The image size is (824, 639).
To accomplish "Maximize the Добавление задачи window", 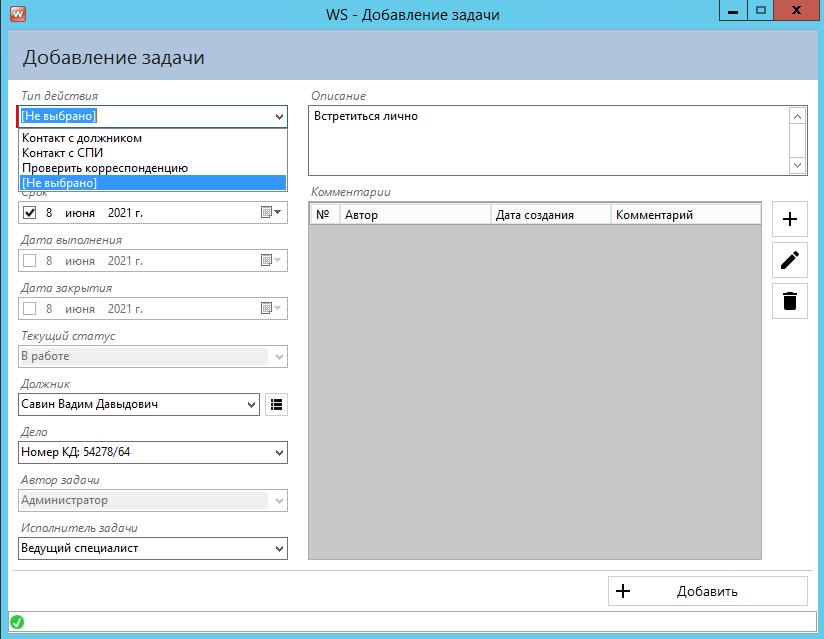I will tap(760, 11).
